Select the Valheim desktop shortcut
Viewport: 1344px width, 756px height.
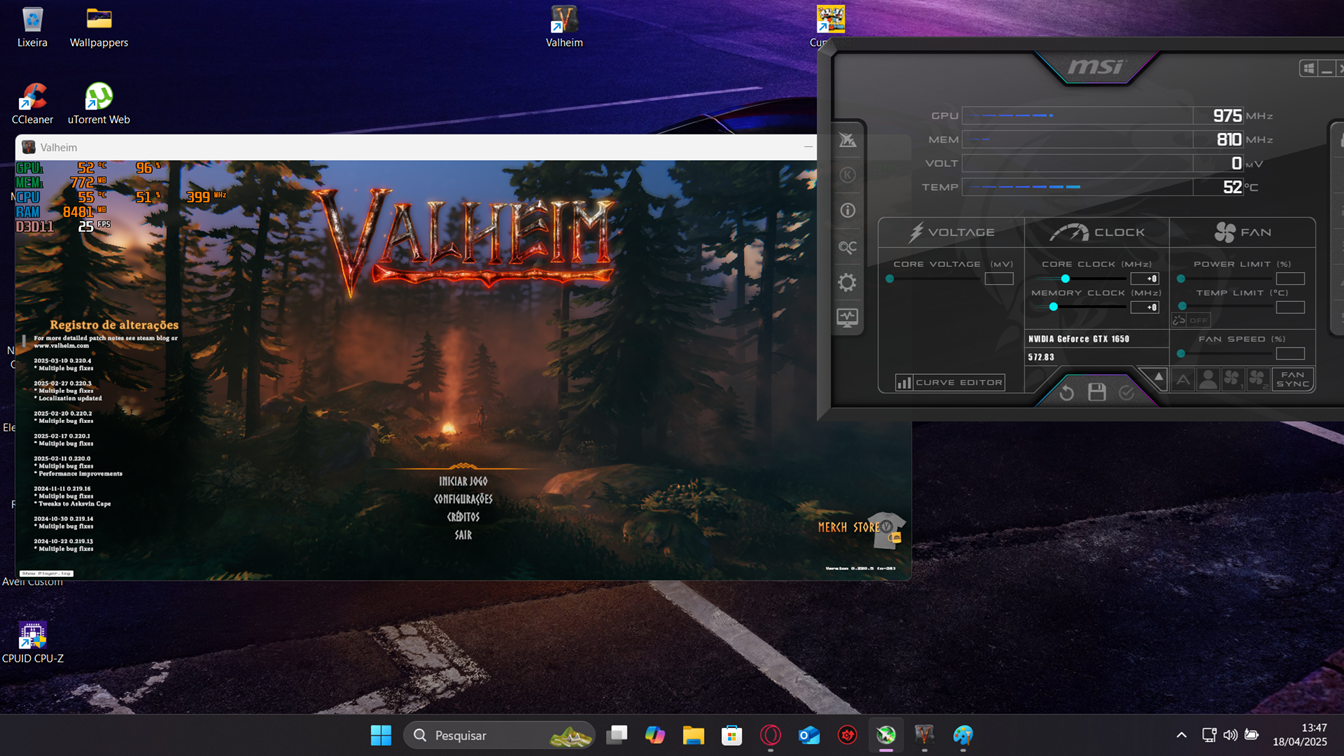point(564,27)
